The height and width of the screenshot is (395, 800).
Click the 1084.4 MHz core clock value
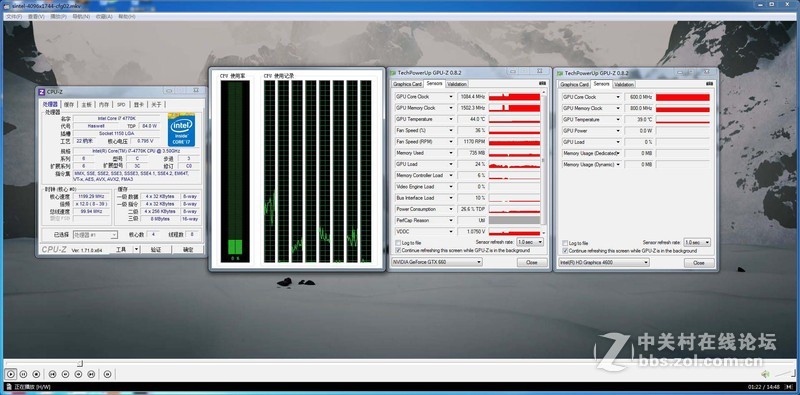(x=472, y=96)
